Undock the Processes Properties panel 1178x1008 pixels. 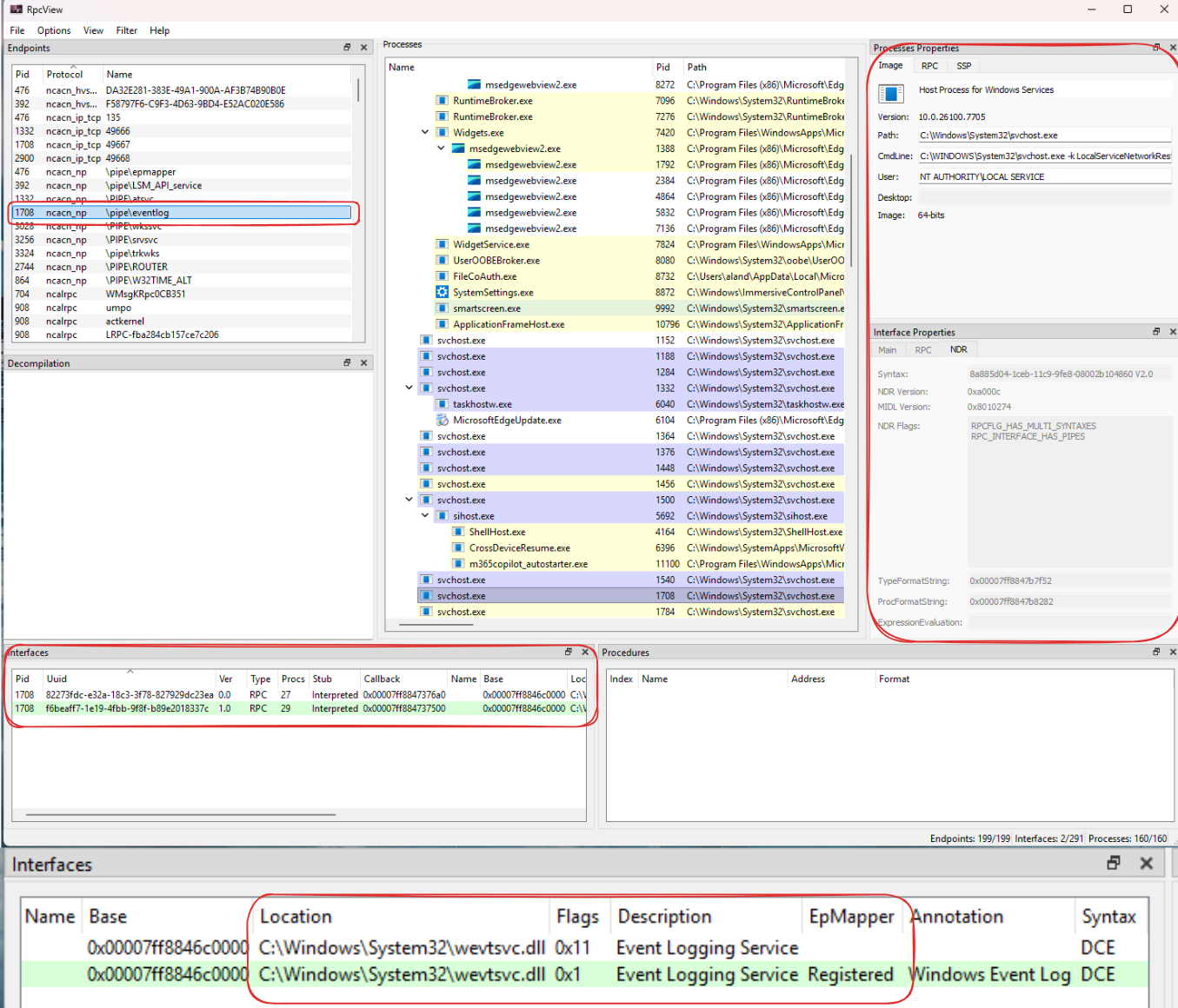(1156, 48)
